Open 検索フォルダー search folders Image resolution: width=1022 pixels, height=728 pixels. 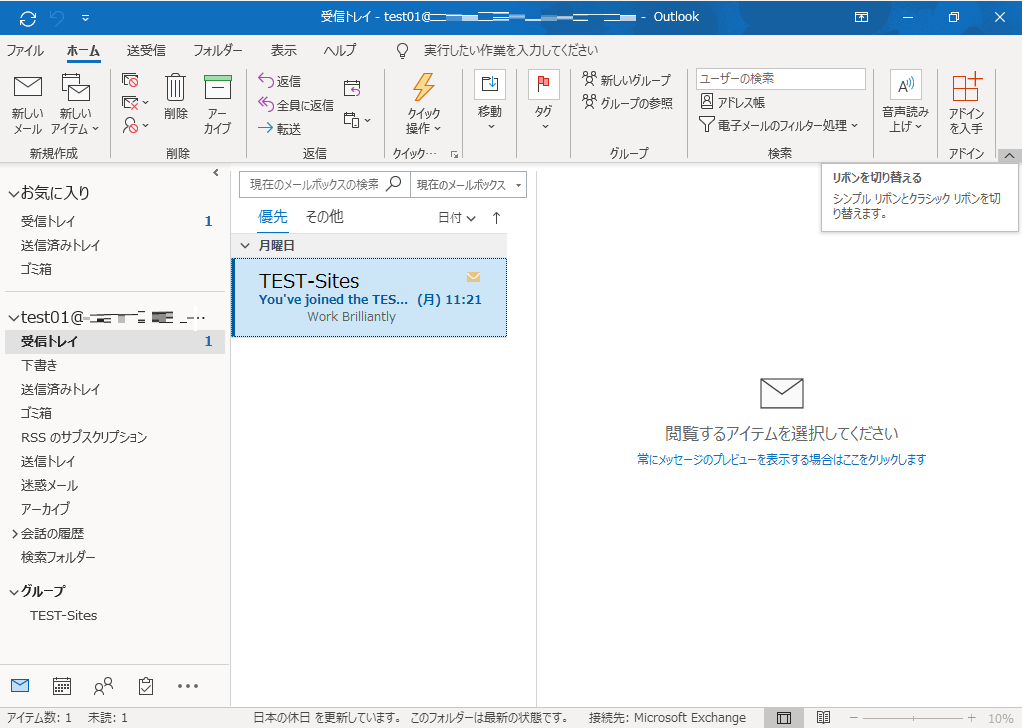coord(115,557)
